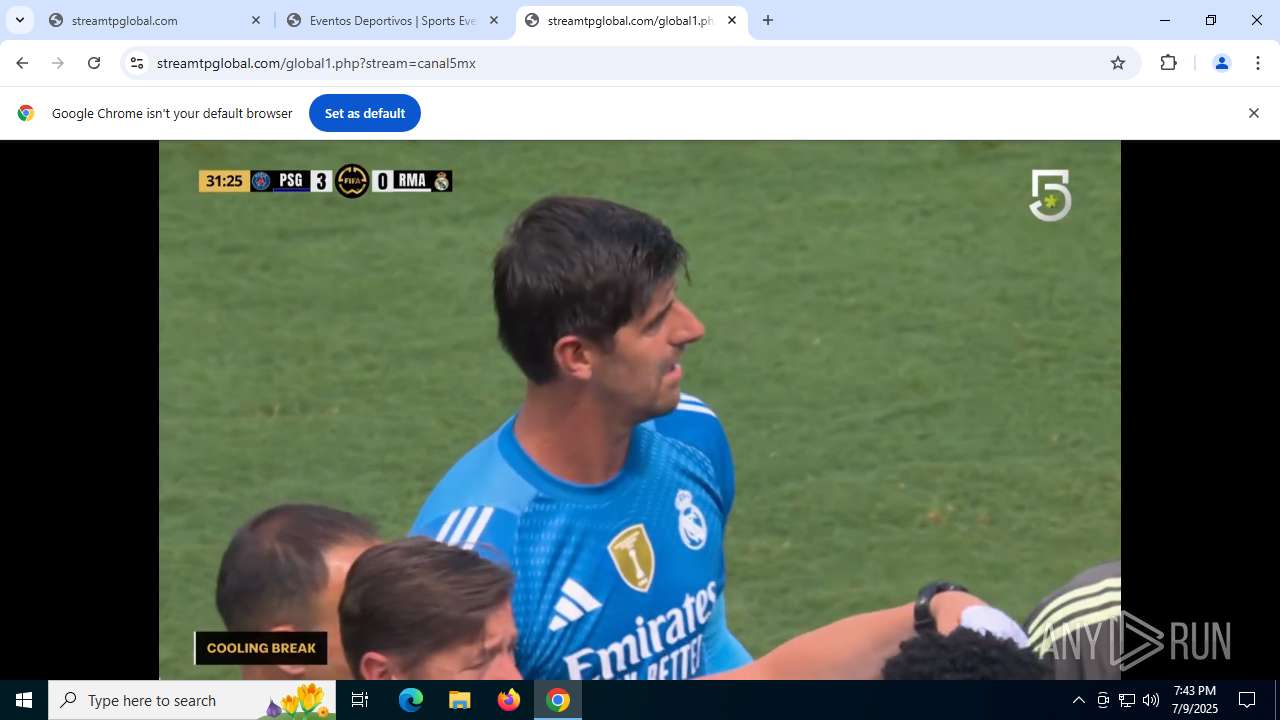Go forward with the forward arrow
This screenshot has width=1280, height=720.
point(58,63)
